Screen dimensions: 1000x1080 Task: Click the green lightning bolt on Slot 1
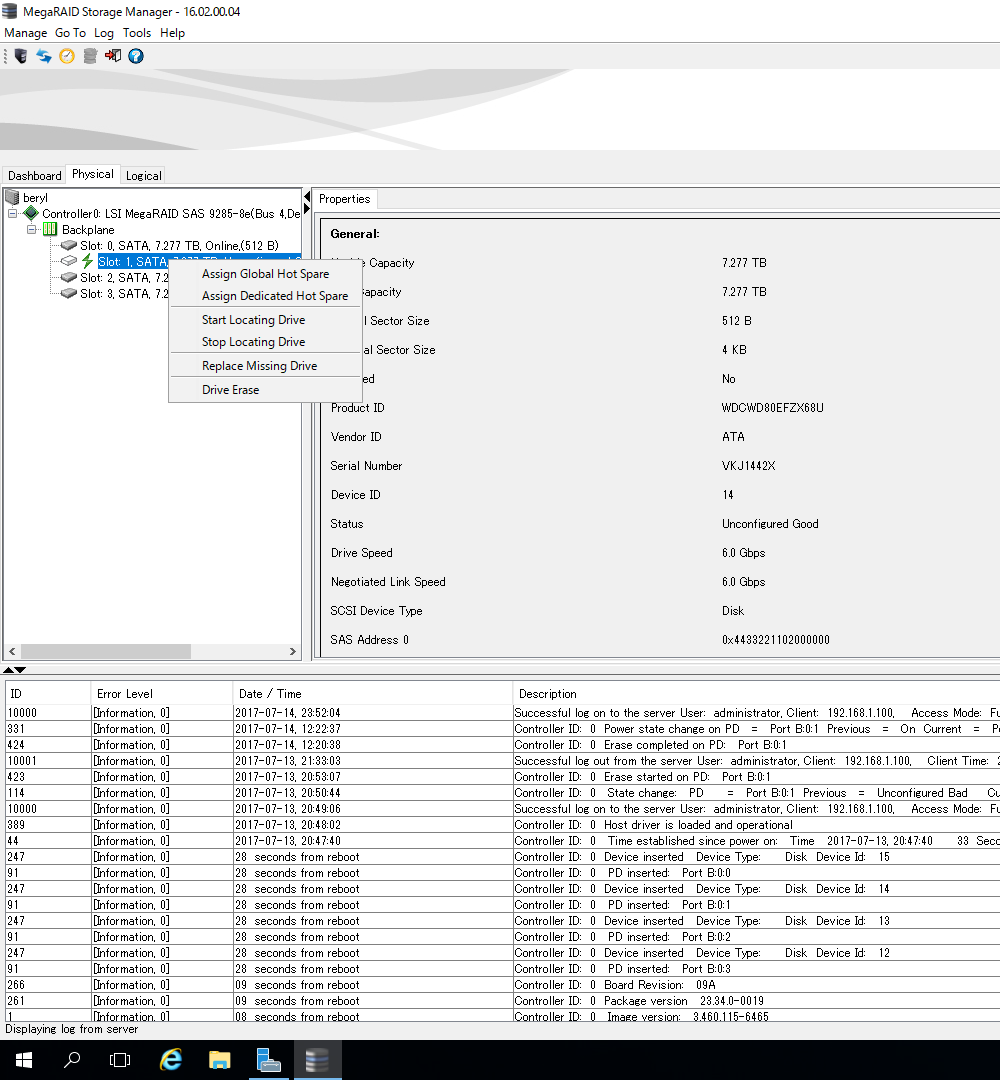point(87,261)
